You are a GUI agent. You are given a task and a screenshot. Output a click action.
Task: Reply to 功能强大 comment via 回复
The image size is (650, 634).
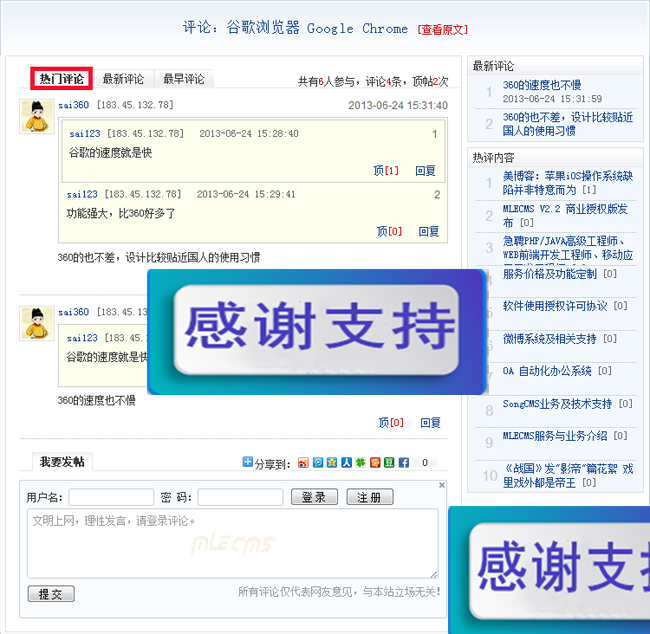429,231
